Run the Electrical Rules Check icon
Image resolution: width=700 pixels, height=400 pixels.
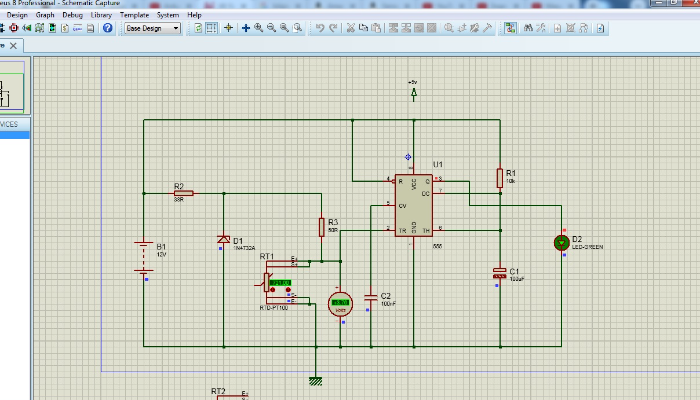click(x=600, y=28)
